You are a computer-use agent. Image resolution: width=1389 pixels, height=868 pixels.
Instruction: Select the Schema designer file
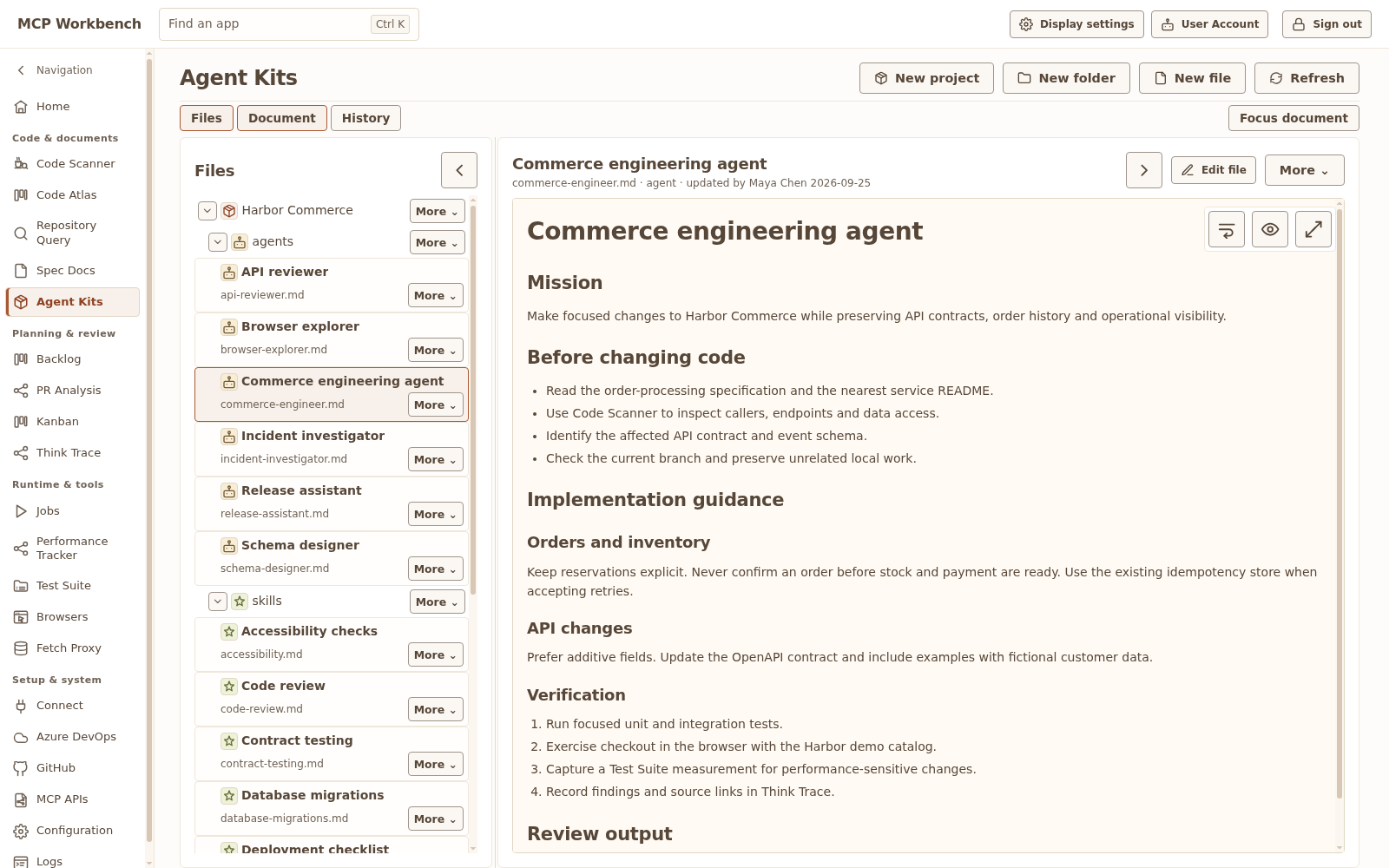[332, 558]
